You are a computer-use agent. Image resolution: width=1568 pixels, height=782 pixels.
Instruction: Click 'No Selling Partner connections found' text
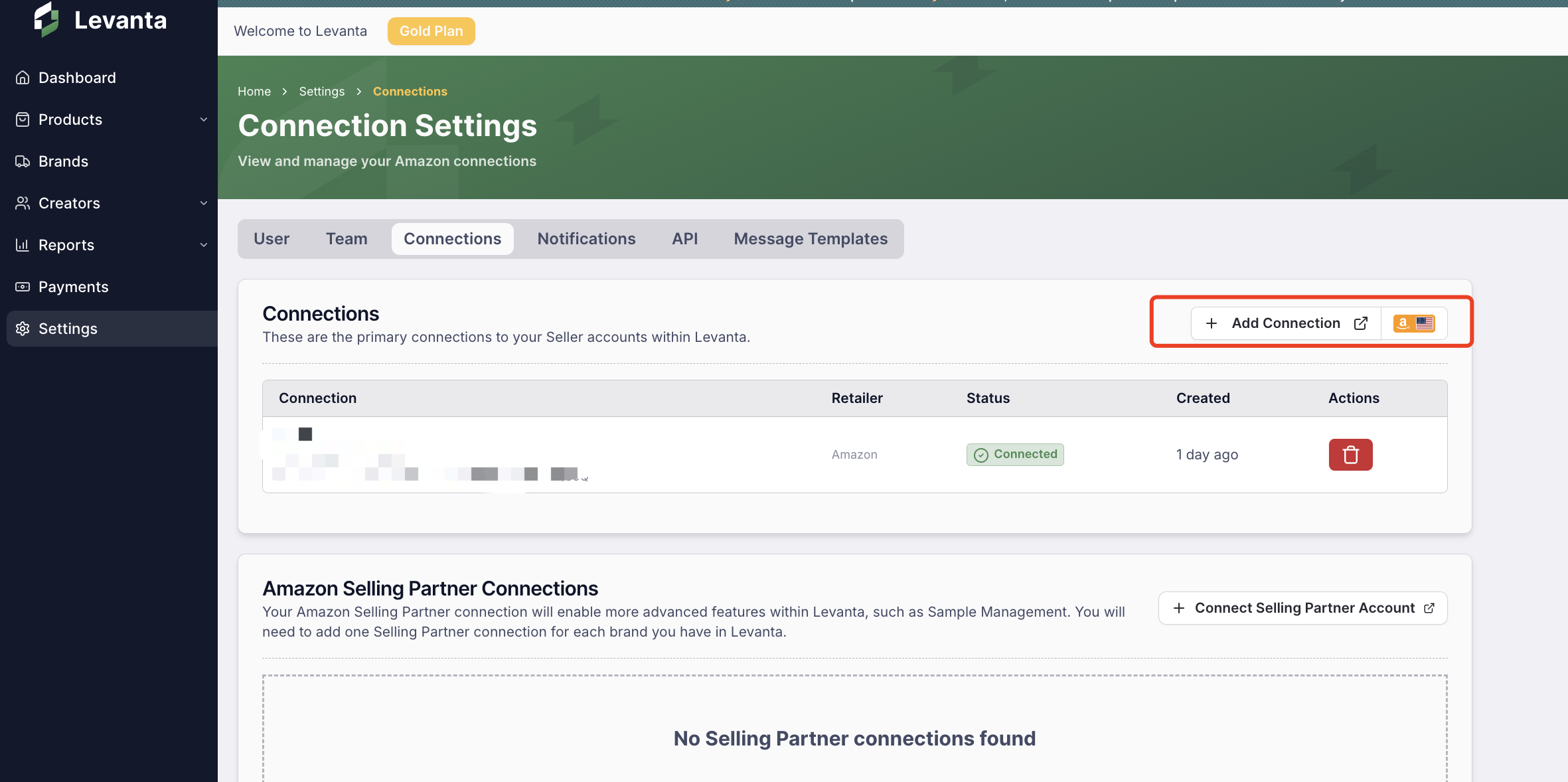(854, 739)
